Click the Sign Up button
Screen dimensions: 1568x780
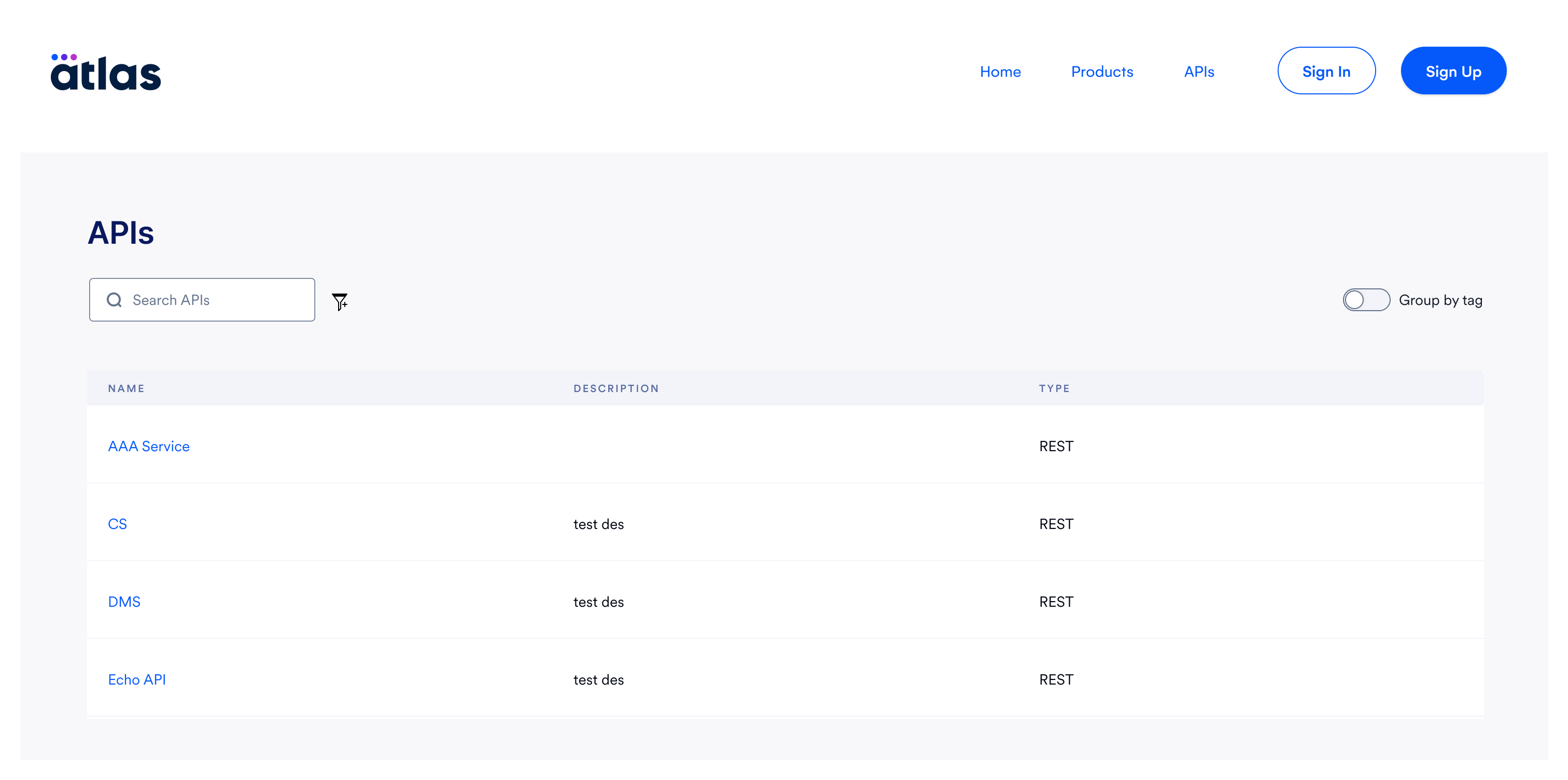point(1453,71)
